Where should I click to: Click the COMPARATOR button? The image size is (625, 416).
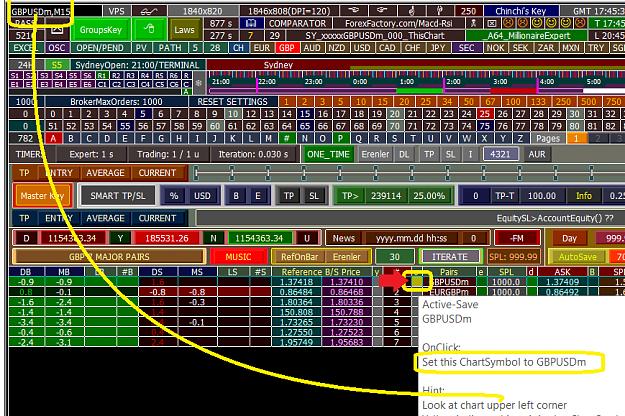(x=297, y=24)
